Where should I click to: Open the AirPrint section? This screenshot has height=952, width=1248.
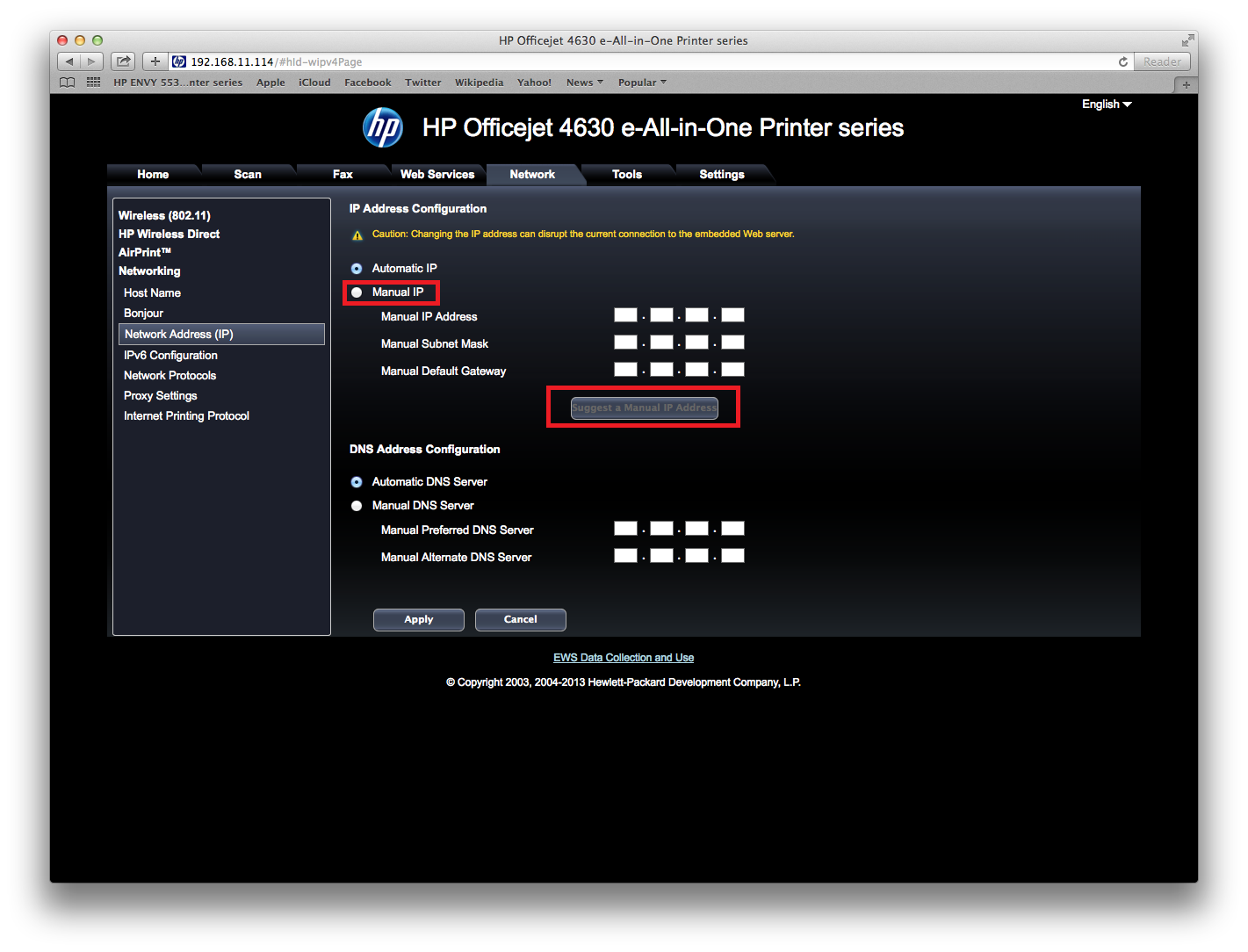coord(145,253)
